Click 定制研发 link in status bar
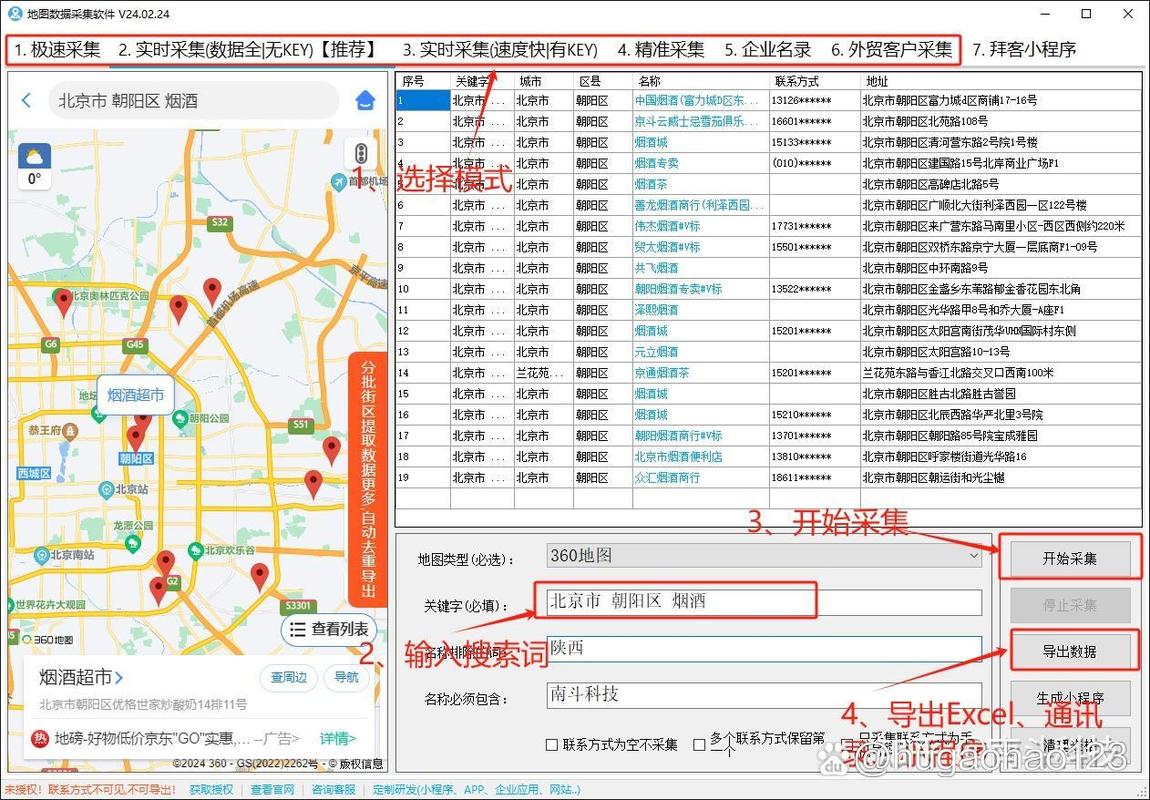 click(477, 790)
